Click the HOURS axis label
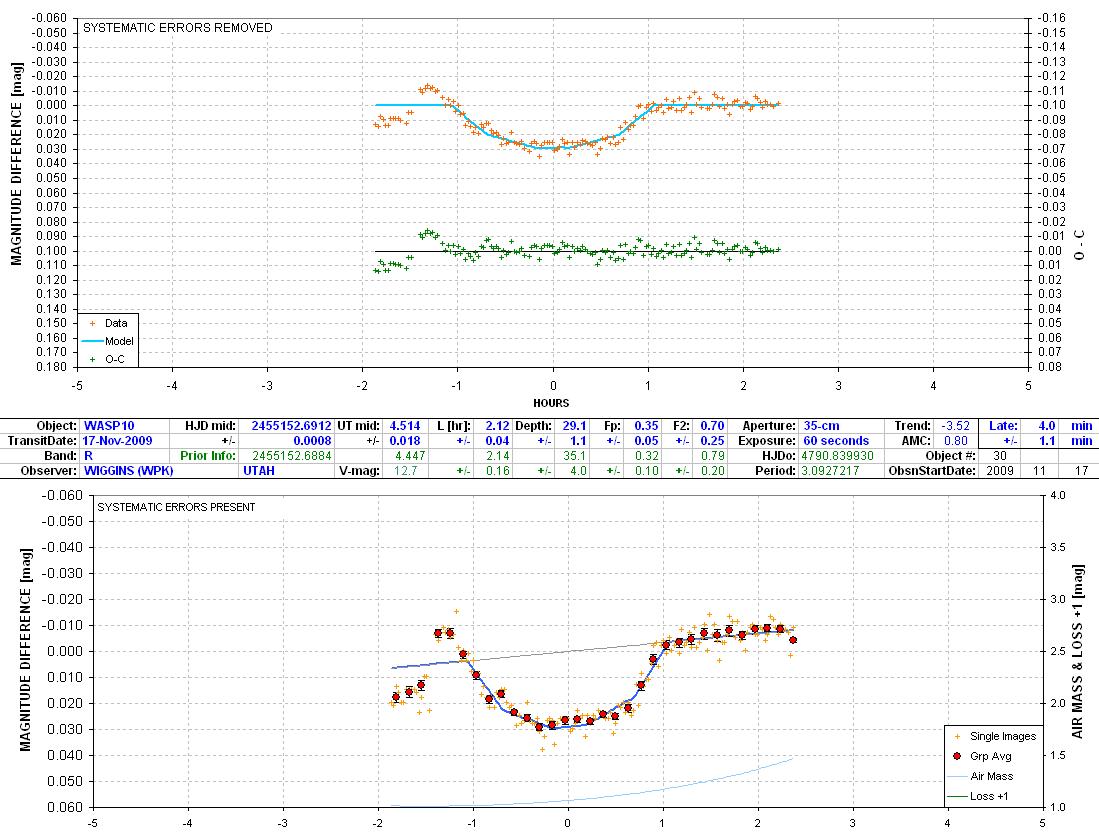This screenshot has width=1099, height=834. 551,403
